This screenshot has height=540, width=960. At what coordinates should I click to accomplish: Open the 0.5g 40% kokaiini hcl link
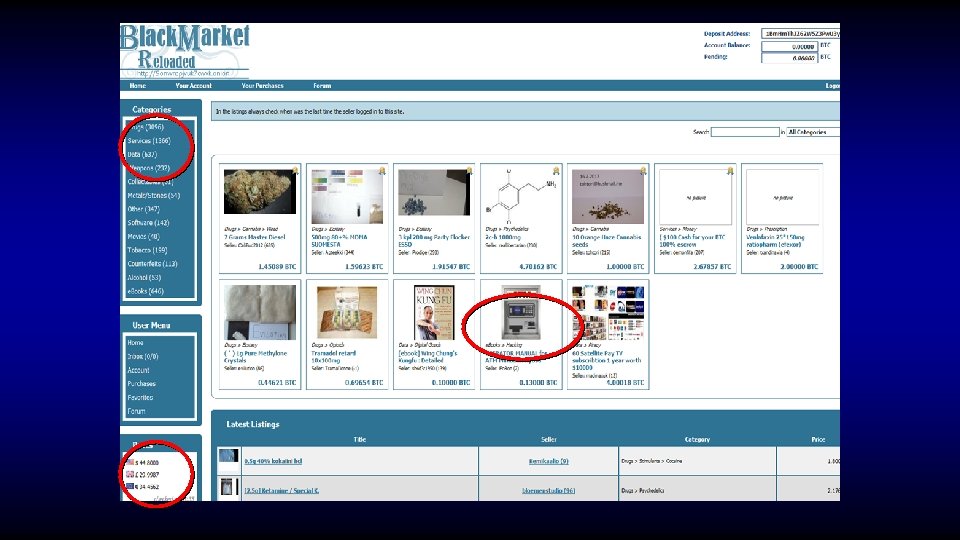tap(273, 461)
